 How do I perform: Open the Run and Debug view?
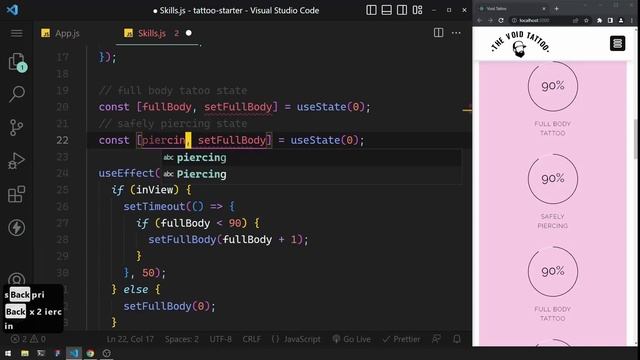coord(16,161)
